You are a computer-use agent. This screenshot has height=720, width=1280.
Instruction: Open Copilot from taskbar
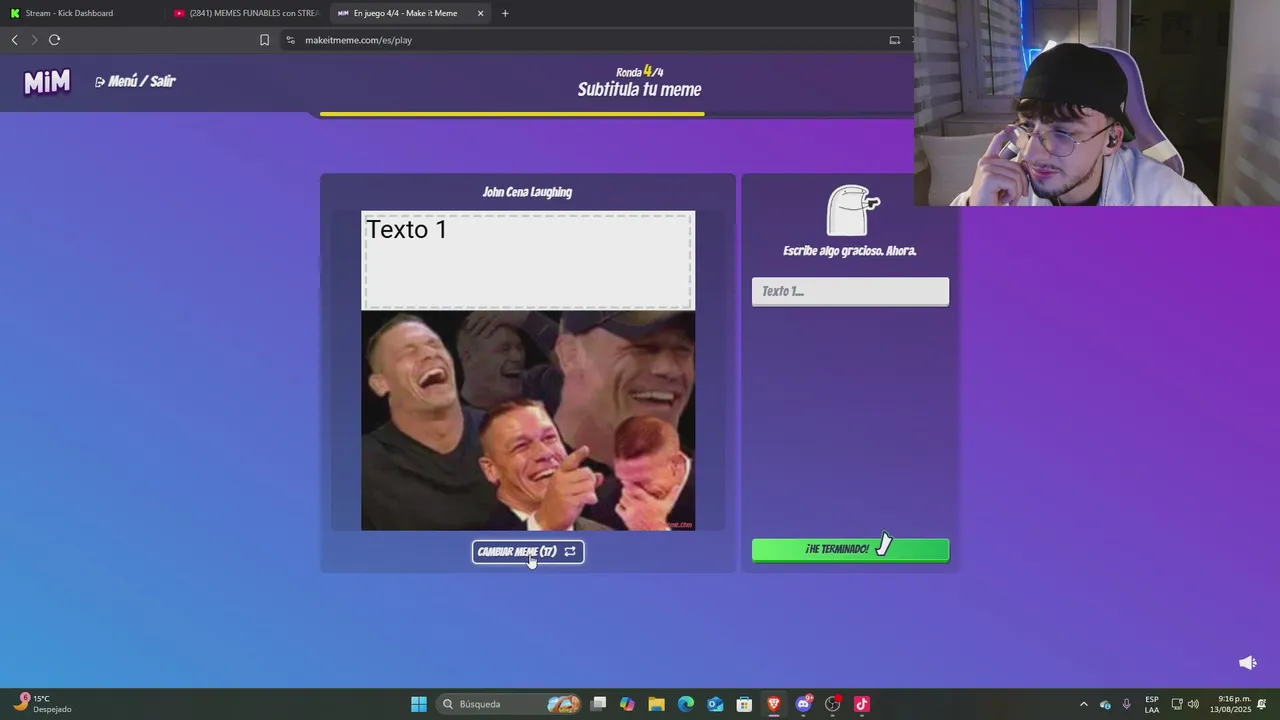627,704
